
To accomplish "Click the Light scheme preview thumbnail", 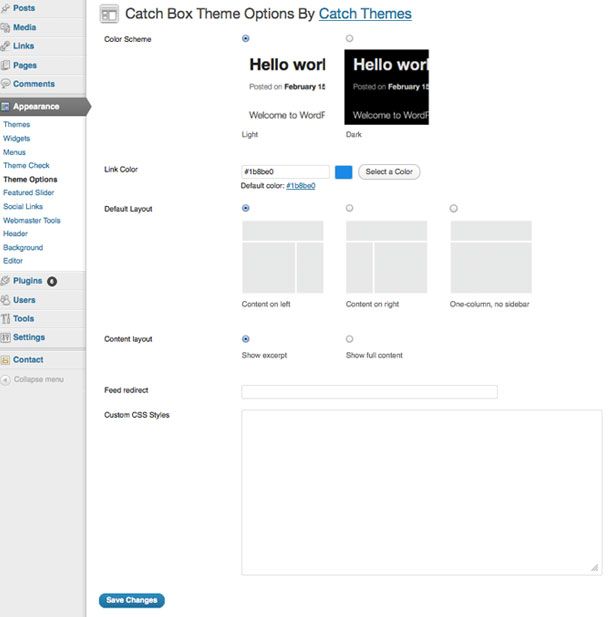I will point(283,87).
